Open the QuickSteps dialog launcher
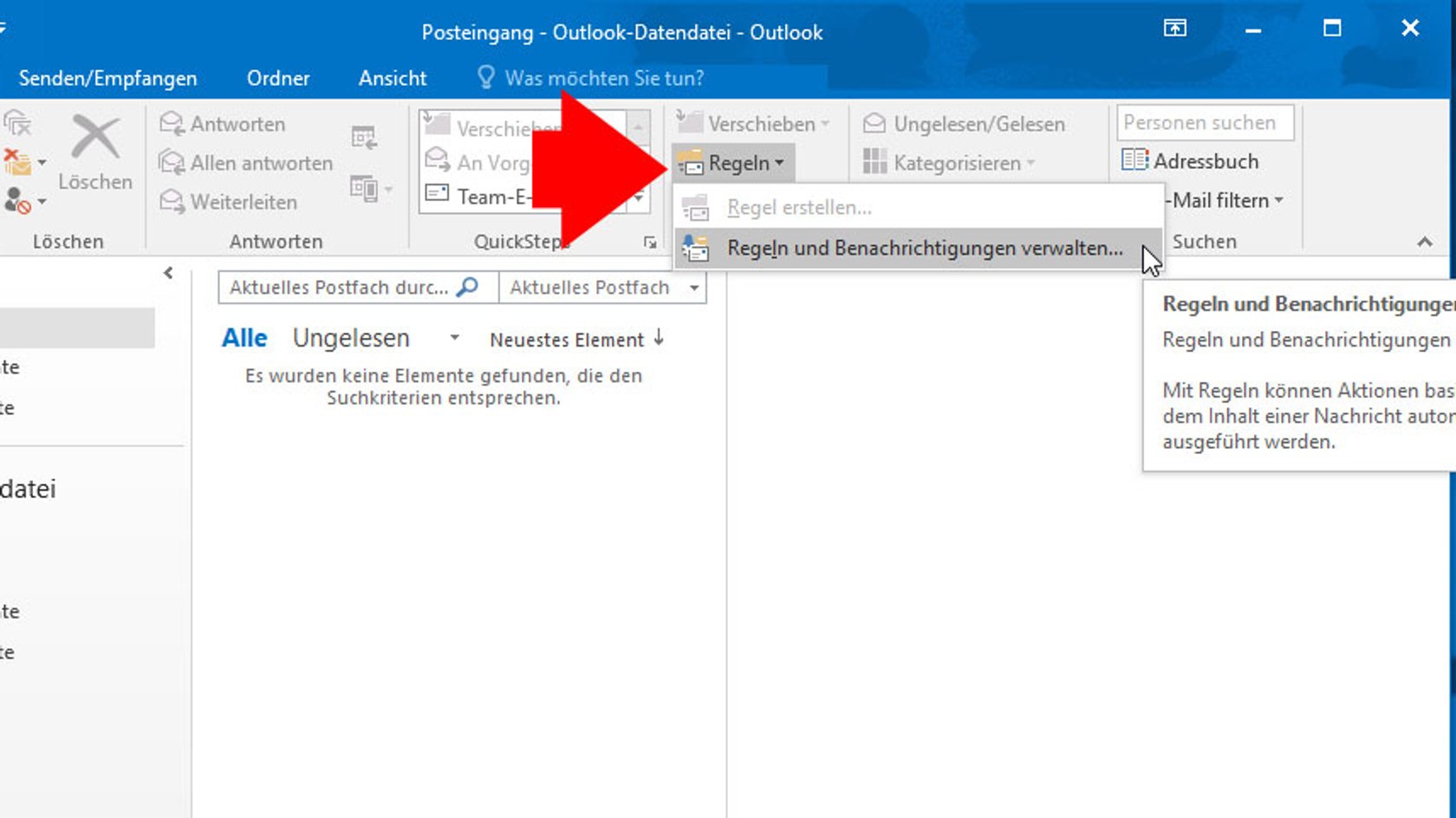1456x818 pixels. click(x=650, y=243)
